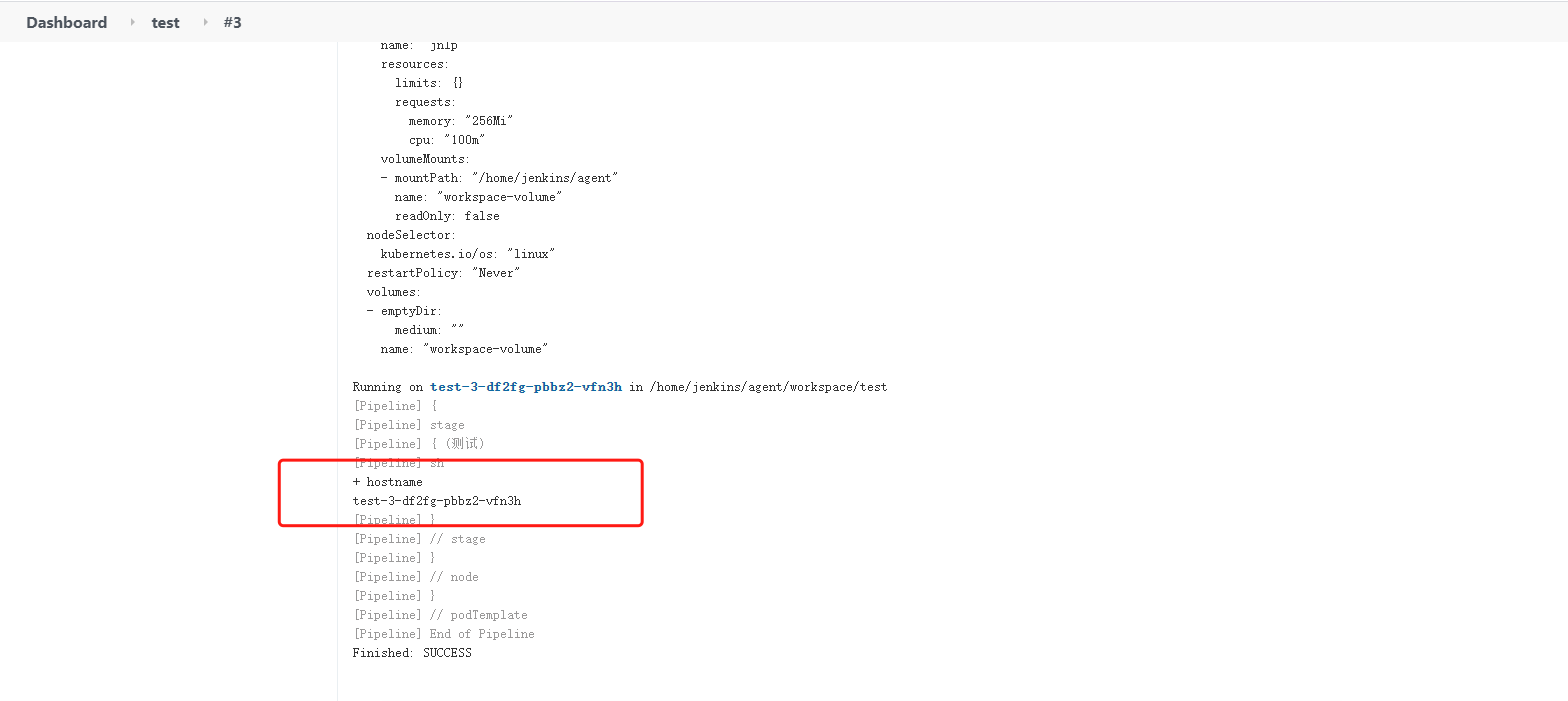Click 'Finished: SUCCESS' status line
Image resolution: width=1568 pixels, height=701 pixels.
coord(411,653)
